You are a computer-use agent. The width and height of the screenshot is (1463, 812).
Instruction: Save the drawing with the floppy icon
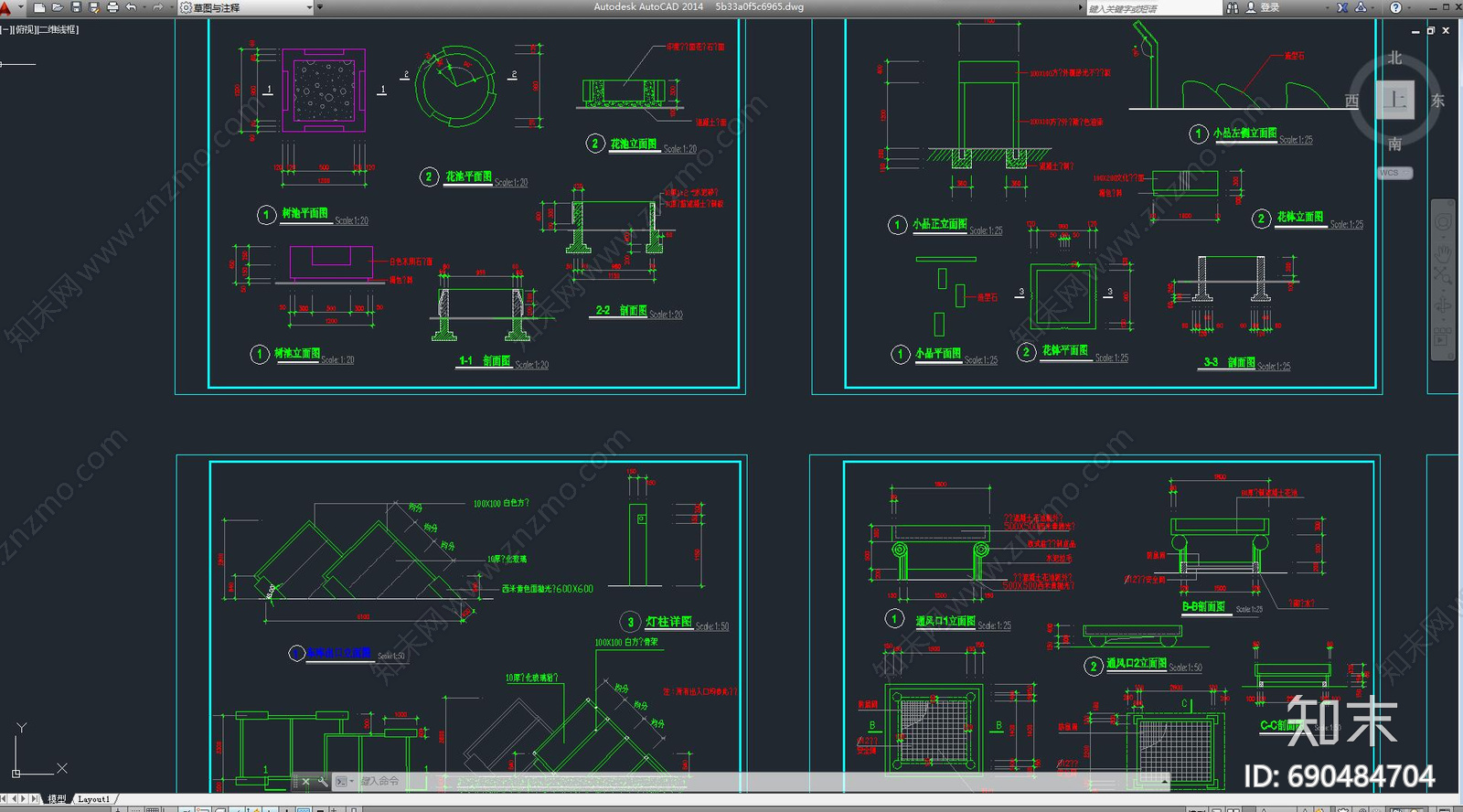(76, 7)
